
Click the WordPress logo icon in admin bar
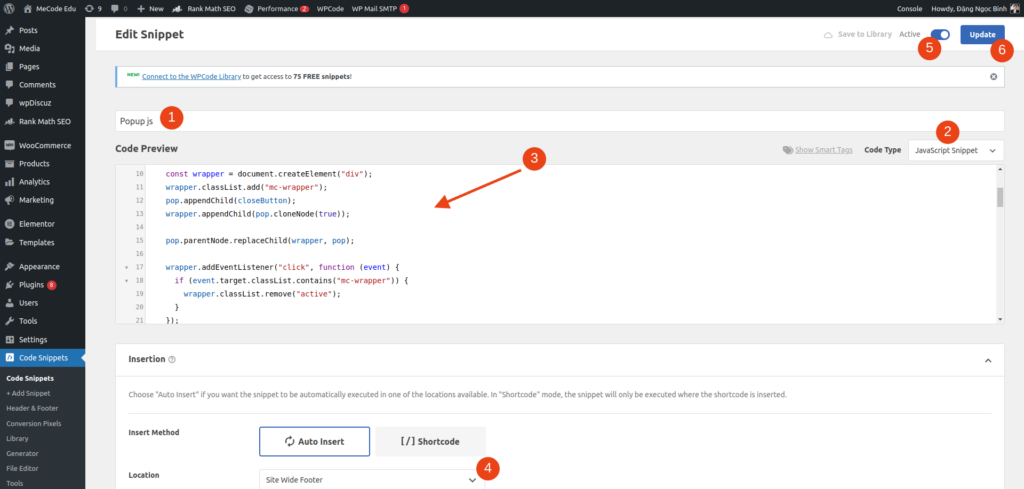coord(8,8)
